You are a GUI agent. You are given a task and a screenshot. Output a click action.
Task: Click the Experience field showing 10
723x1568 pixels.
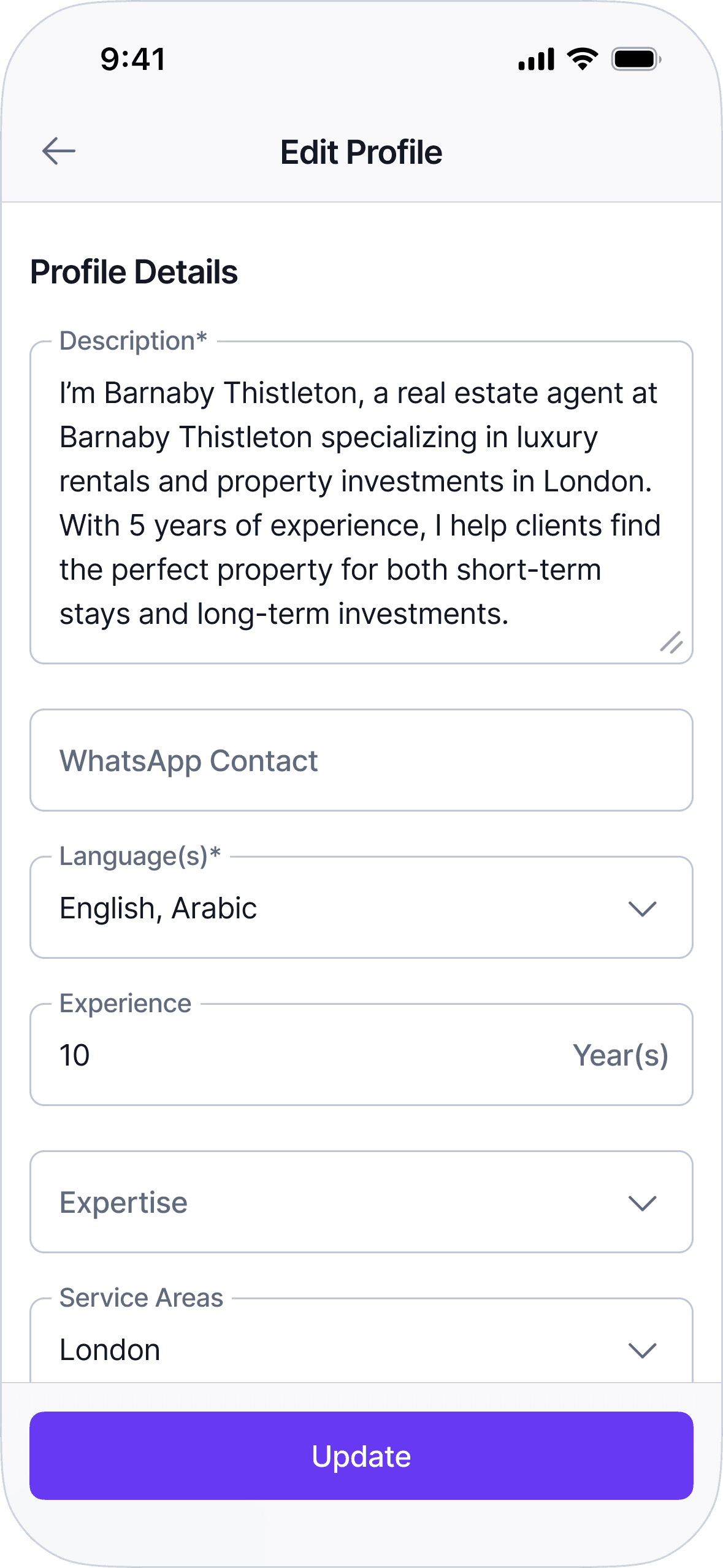[361, 1055]
